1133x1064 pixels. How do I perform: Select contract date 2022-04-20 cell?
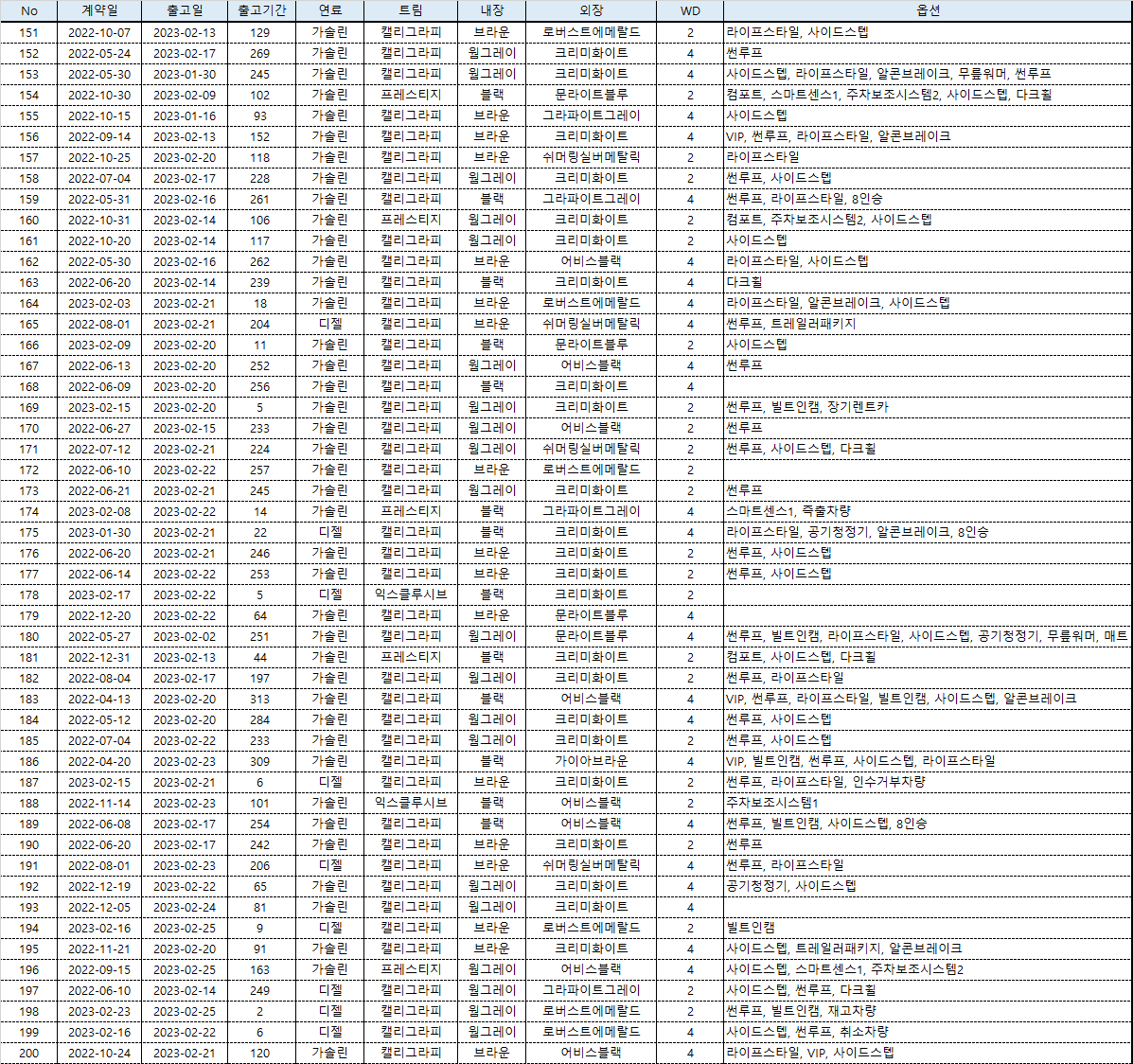pos(99,762)
